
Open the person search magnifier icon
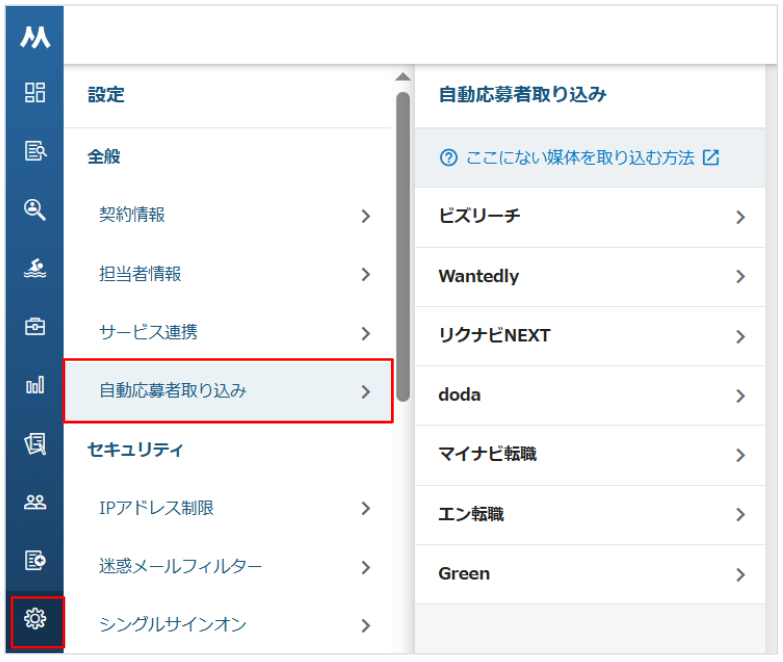(x=35, y=209)
